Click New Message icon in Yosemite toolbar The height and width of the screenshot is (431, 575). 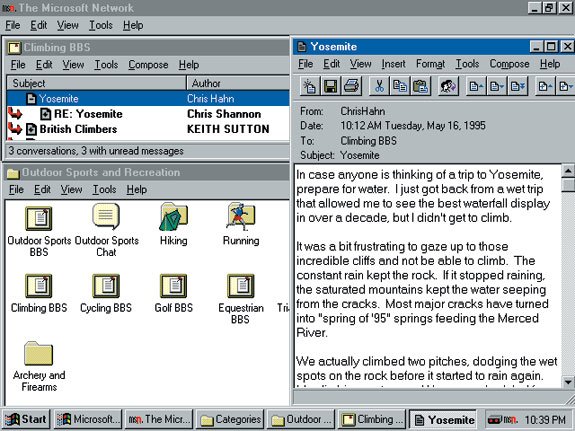310,87
